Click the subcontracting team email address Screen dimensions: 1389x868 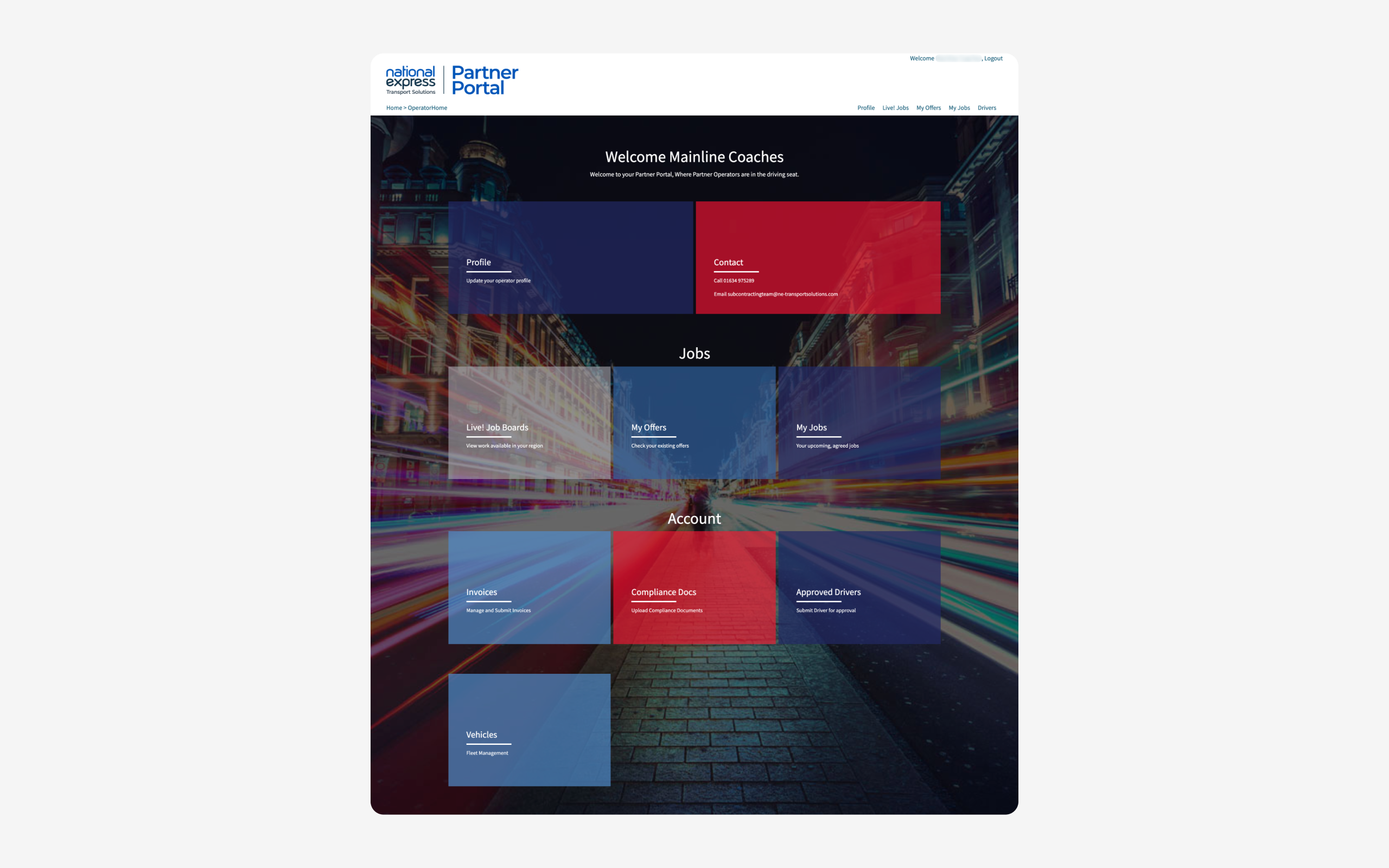(782, 295)
